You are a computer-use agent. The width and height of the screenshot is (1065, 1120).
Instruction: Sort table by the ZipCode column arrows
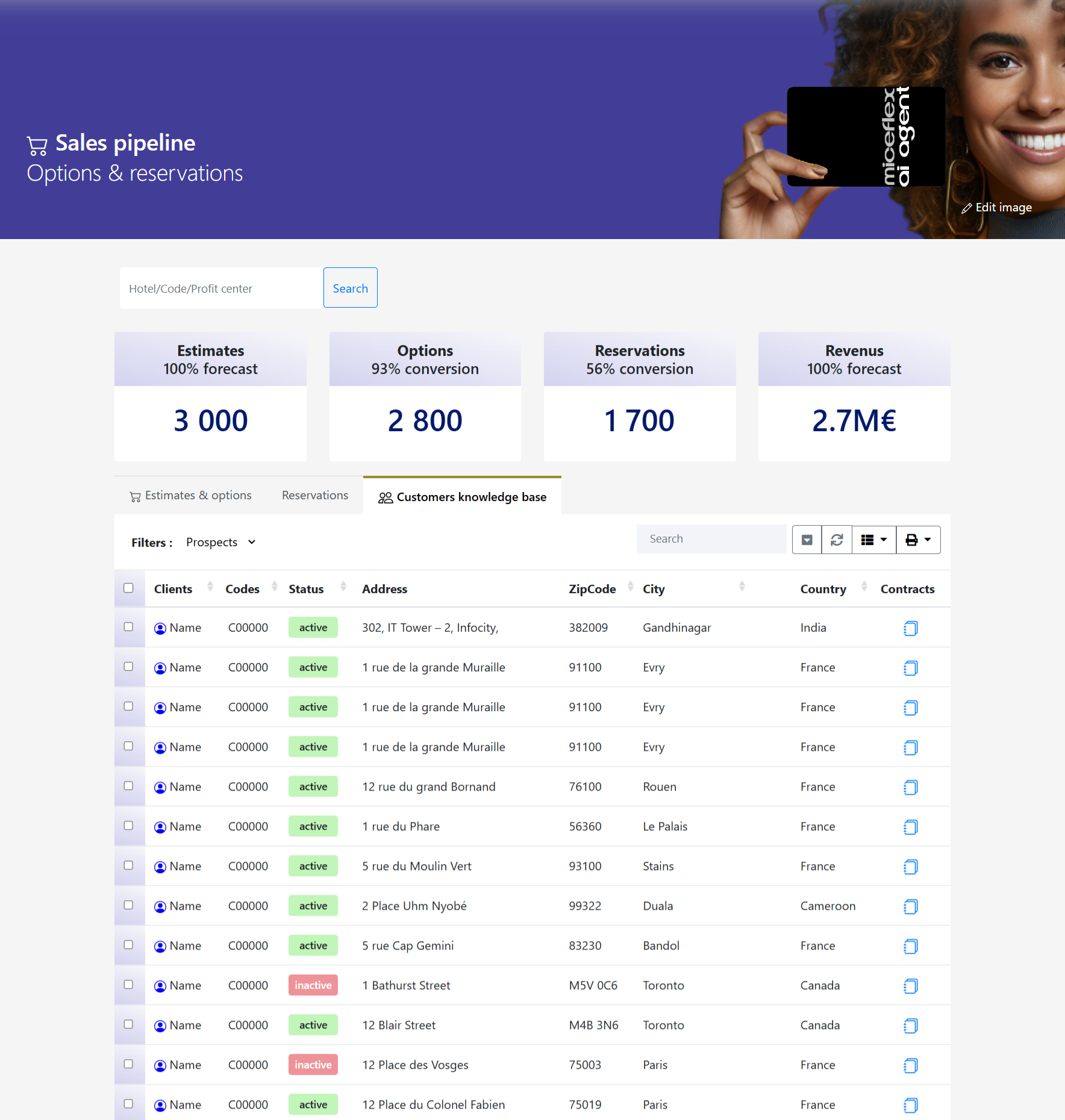click(630, 586)
